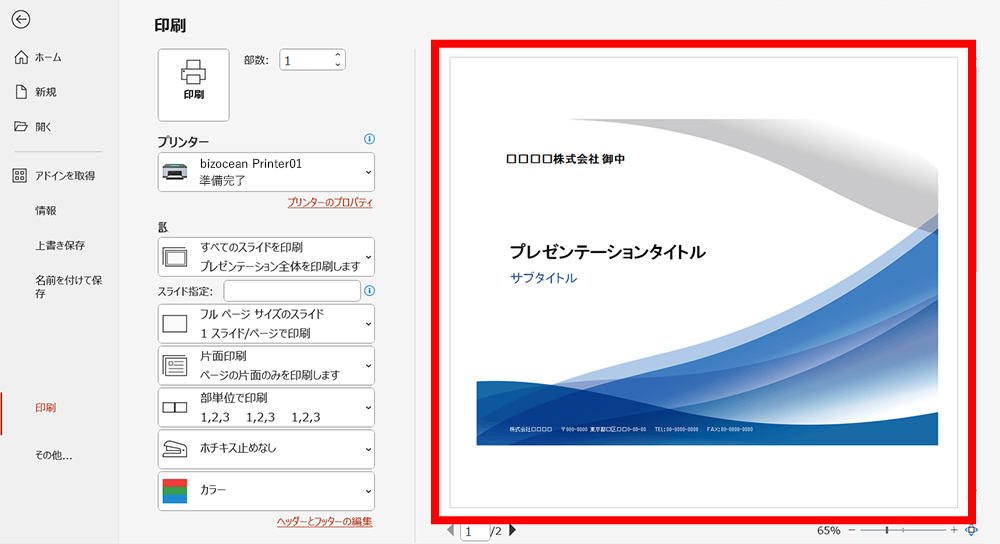Click the スライド指定 input field
Viewport: 1000px width, 544px height.
(x=292, y=291)
